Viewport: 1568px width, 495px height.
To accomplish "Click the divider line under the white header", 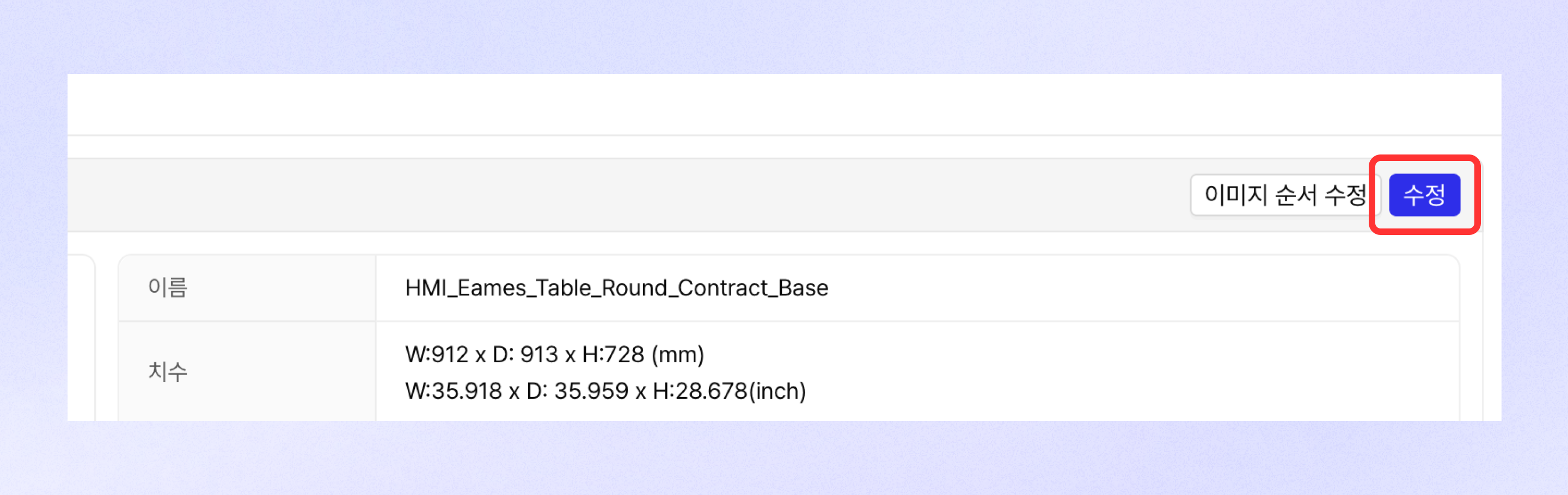I will click(784, 135).
